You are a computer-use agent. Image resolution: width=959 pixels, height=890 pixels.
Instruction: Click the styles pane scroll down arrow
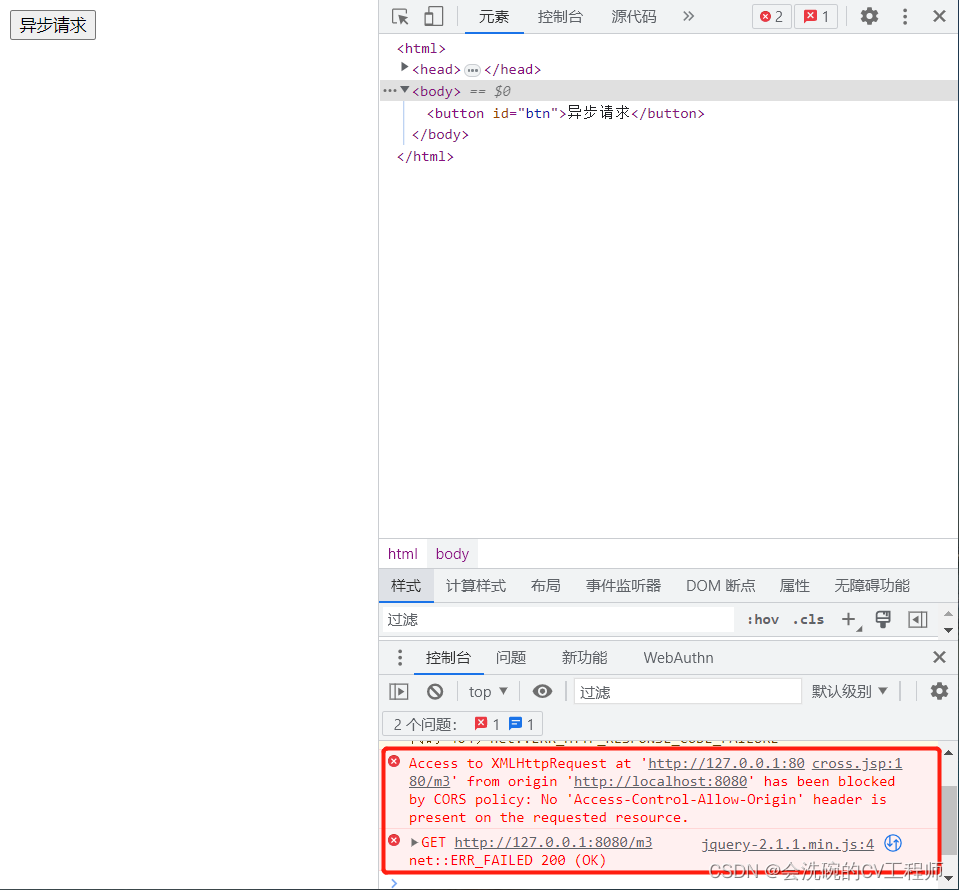948,630
